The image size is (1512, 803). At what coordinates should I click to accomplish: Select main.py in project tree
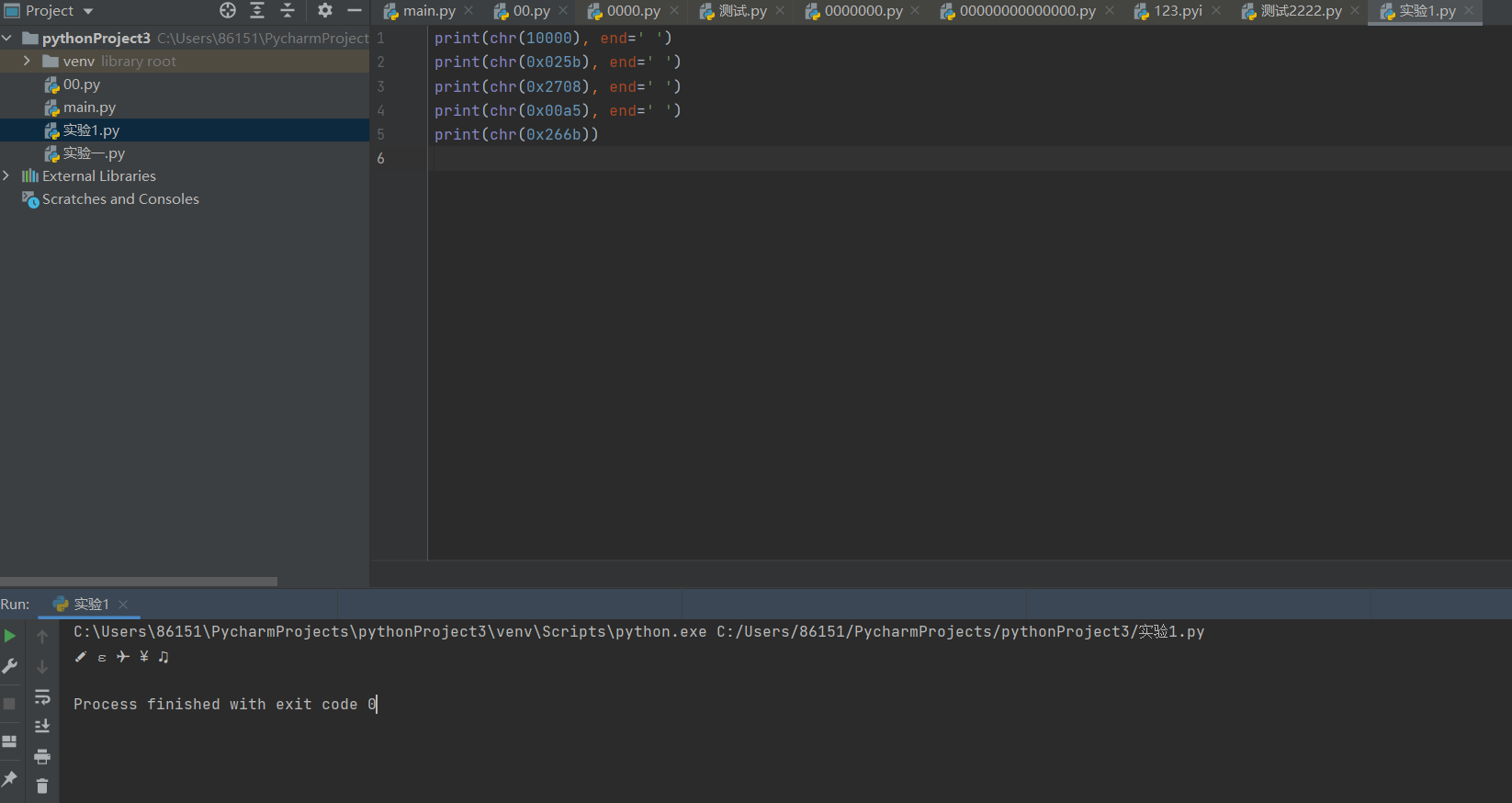click(x=89, y=107)
